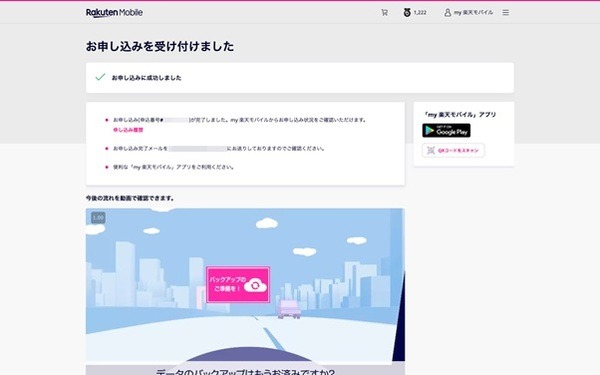Viewport: 600px width, 375px height.
Task: Click the 今後の流れを動画で確認できます text
Action: [x=130, y=198]
